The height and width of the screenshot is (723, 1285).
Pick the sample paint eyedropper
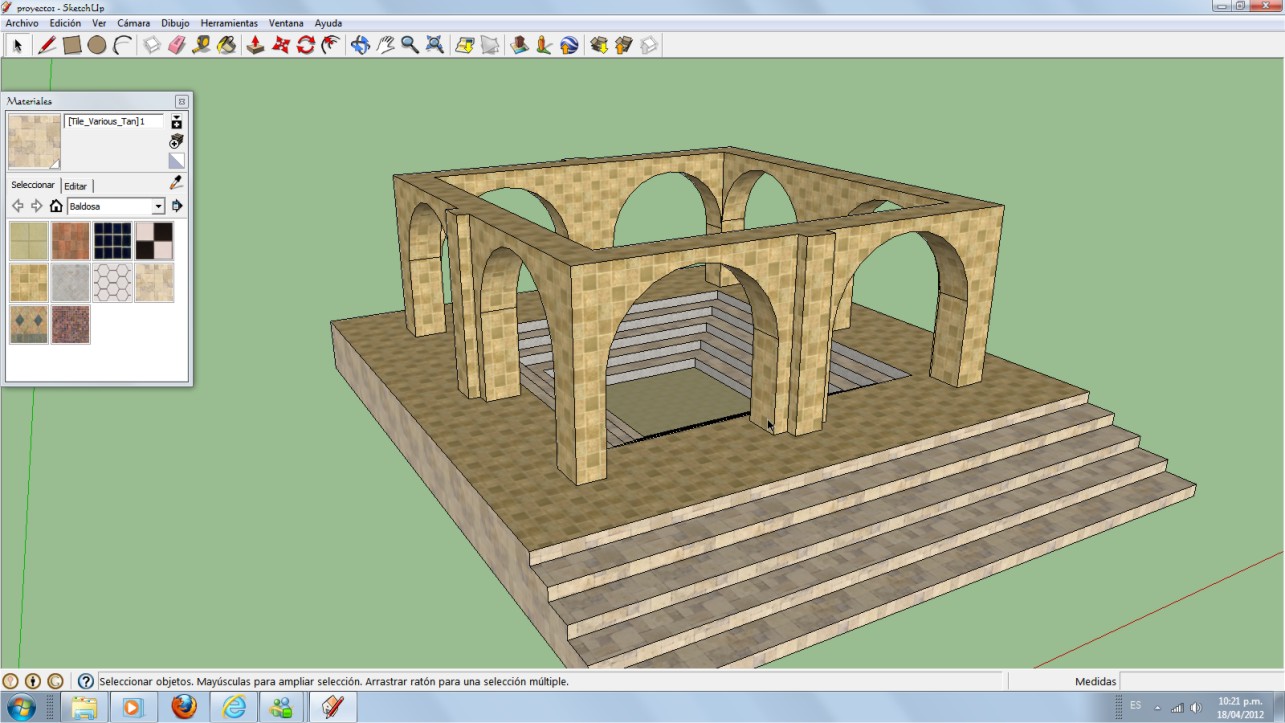176,183
